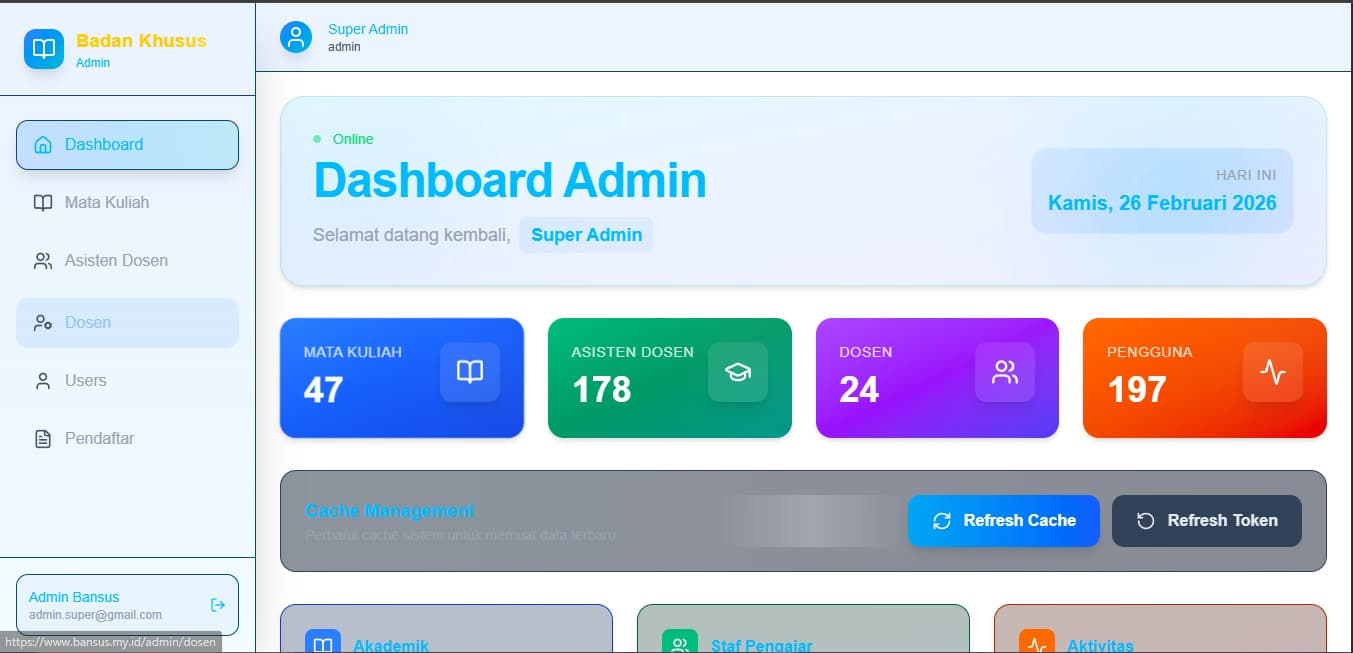Open the Dosen sidebar menu entry
Viewport: 1353px width, 653px height.
90,322
